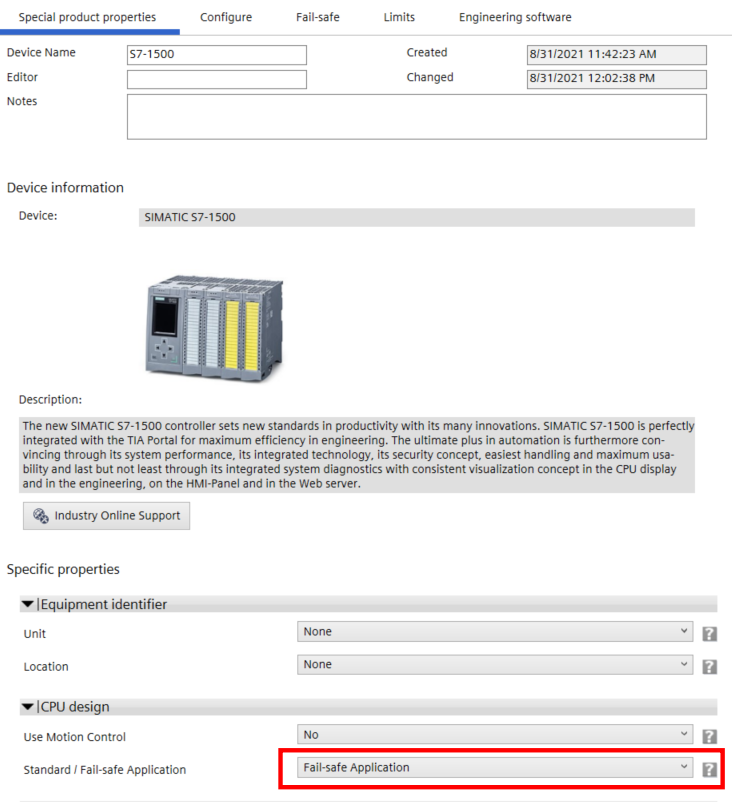Click the S7-1500 controller product image
Image resolution: width=732 pixels, height=802 pixels.
(214, 327)
